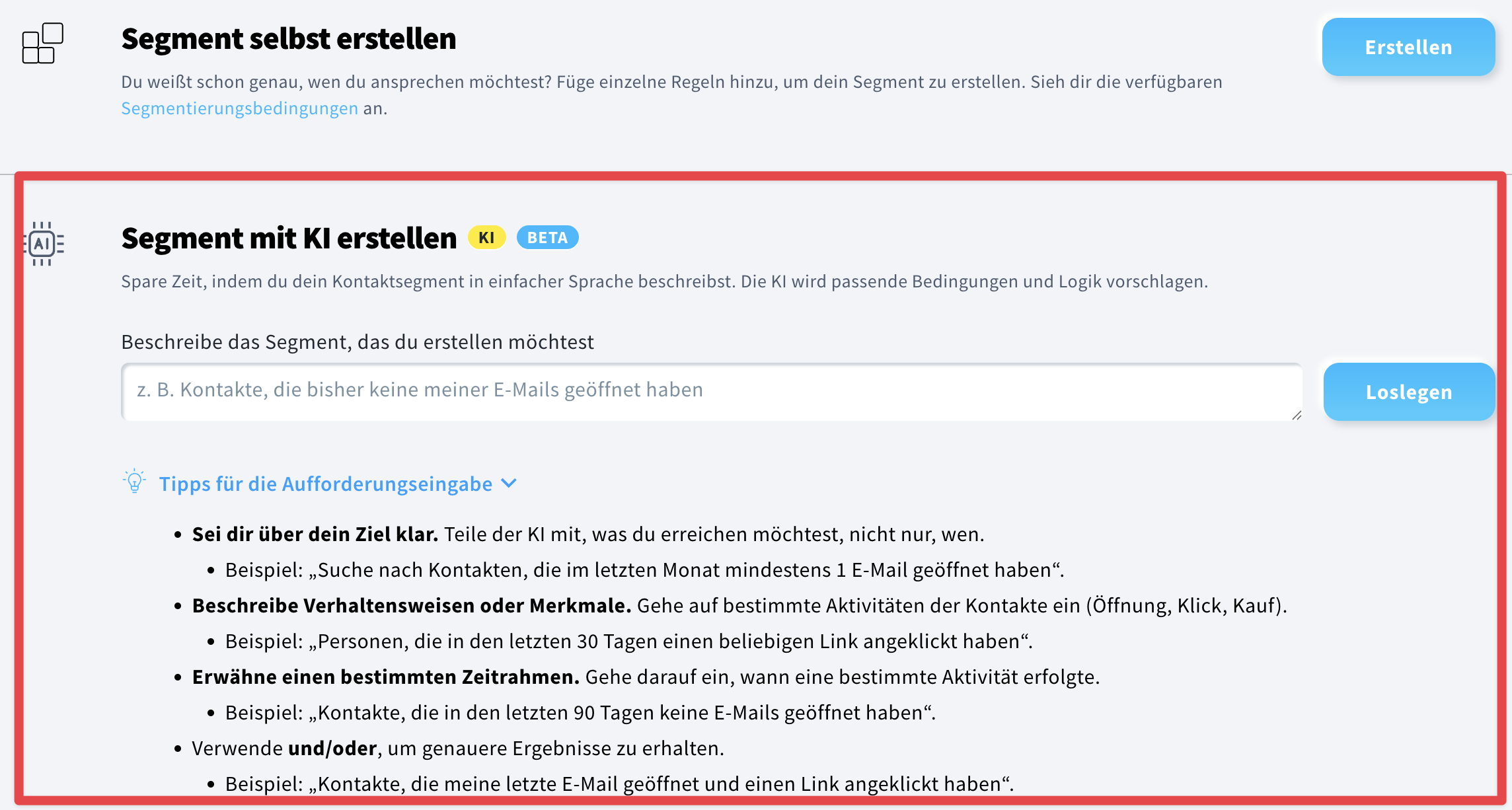
Task: Click the textarea resize grip icon
Action: (1297, 414)
